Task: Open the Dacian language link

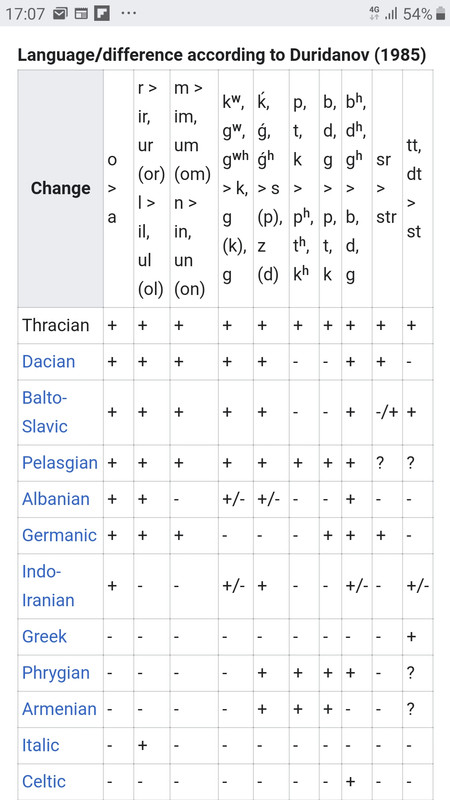Action: coord(48,362)
